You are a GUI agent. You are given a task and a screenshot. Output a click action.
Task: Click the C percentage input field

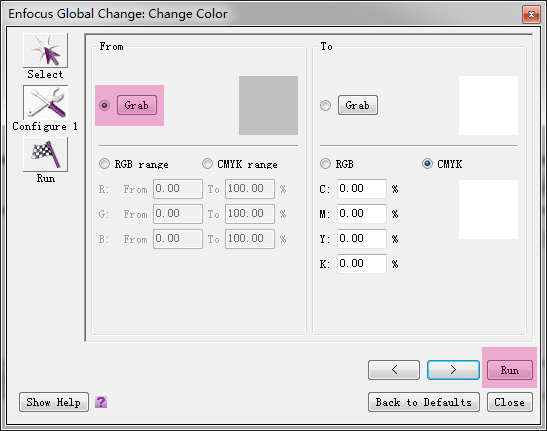362,189
